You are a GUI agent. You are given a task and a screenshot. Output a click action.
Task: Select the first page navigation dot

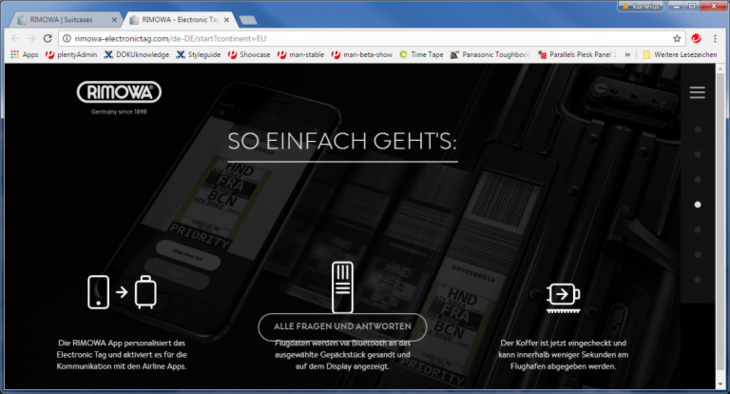697,129
